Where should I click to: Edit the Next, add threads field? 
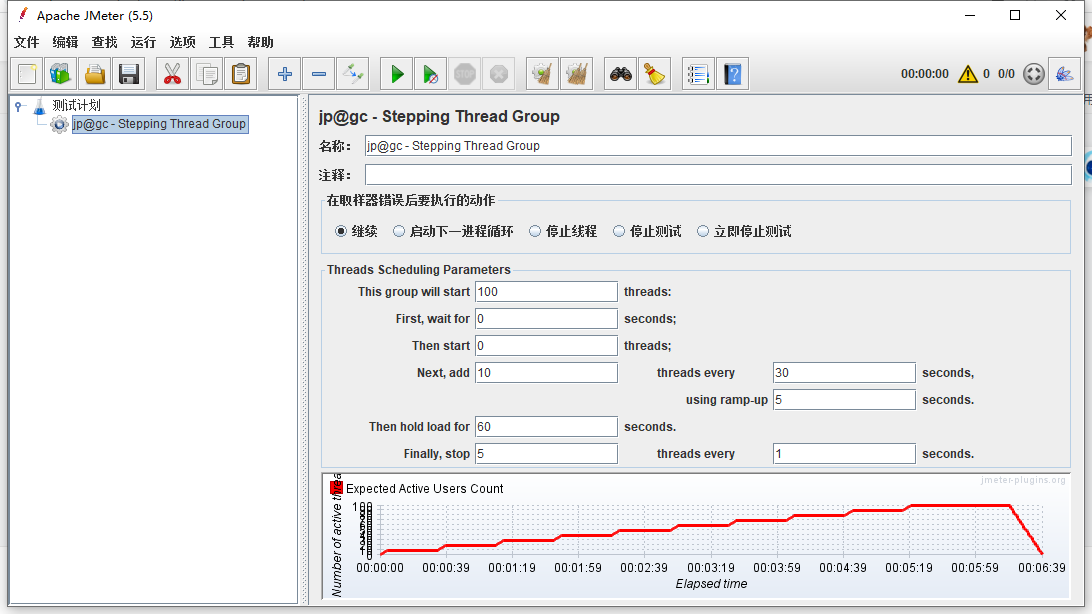546,372
